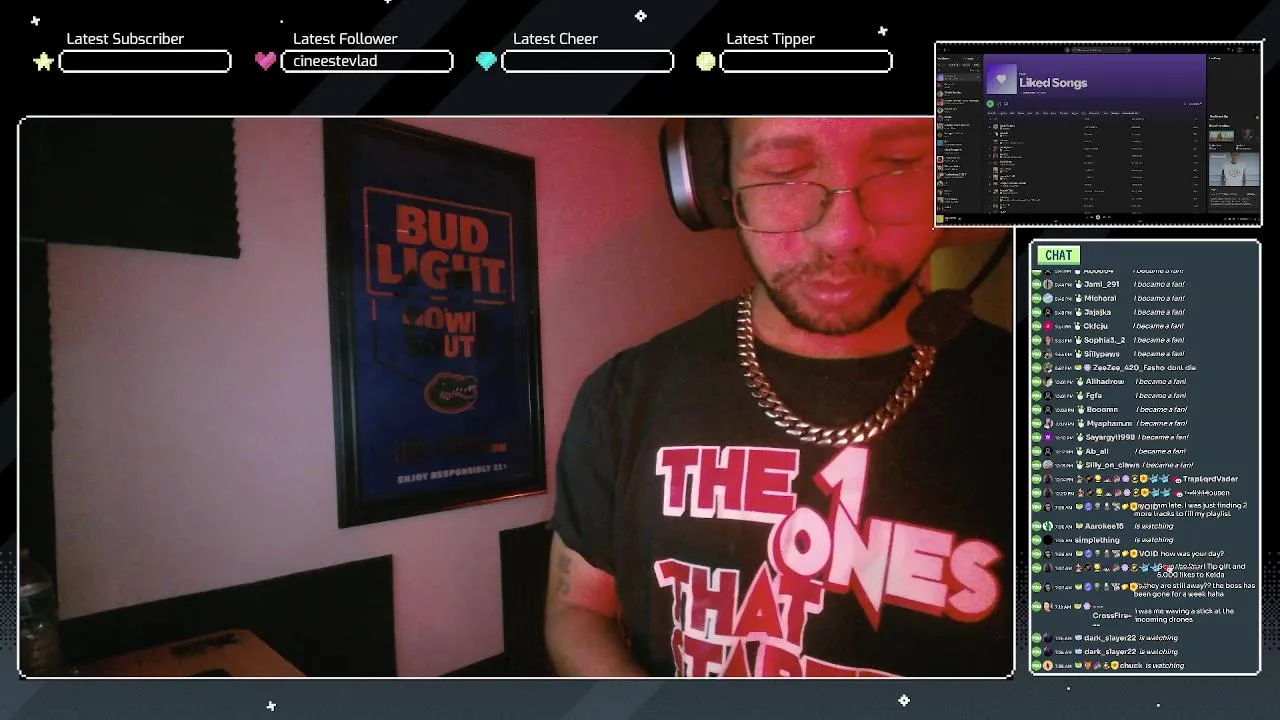Click the username chuck in chat

click(1131, 665)
